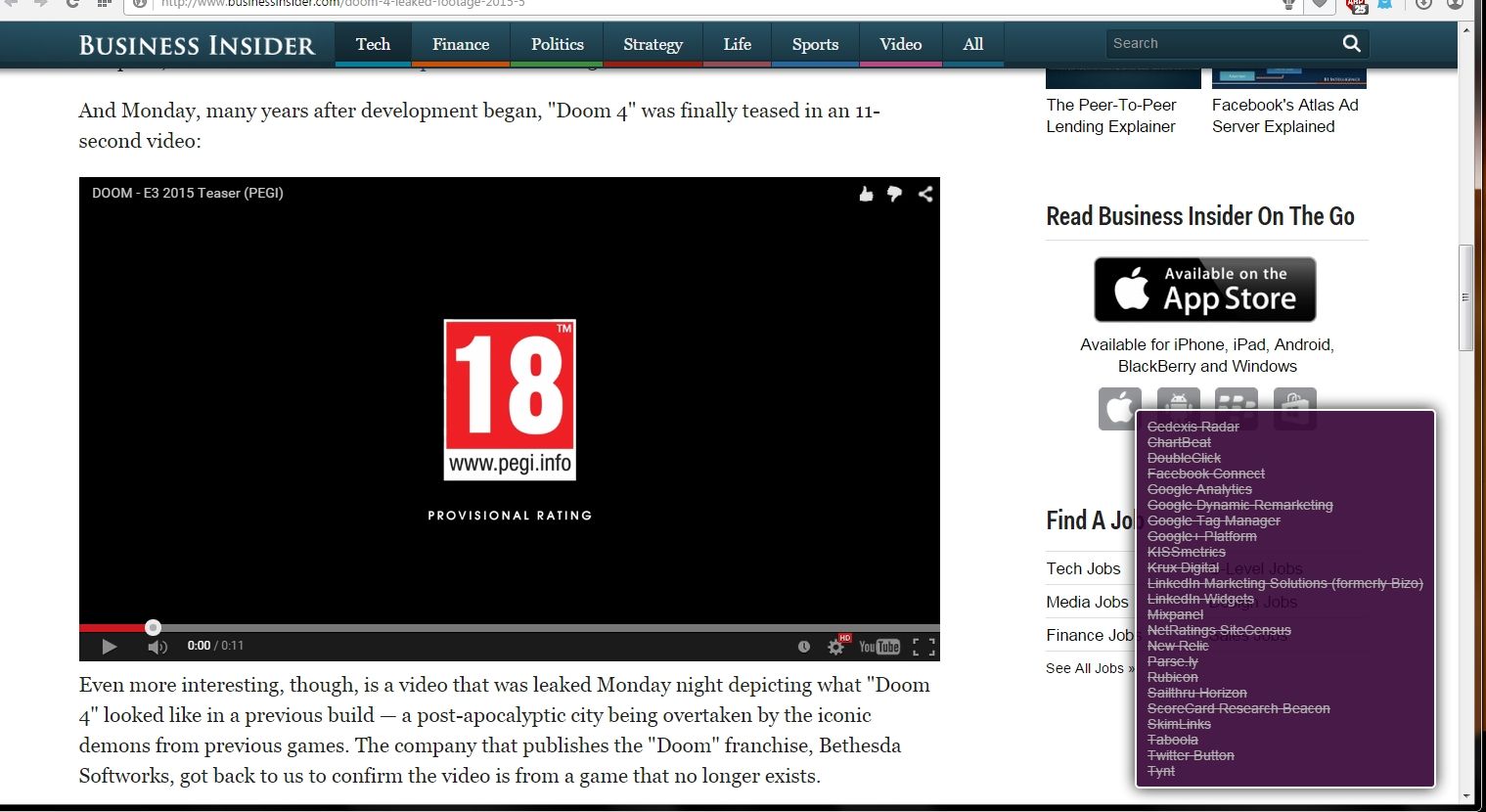The image size is (1486, 812).
Task: Click Krux Digital in tracker list
Action: point(1183,567)
